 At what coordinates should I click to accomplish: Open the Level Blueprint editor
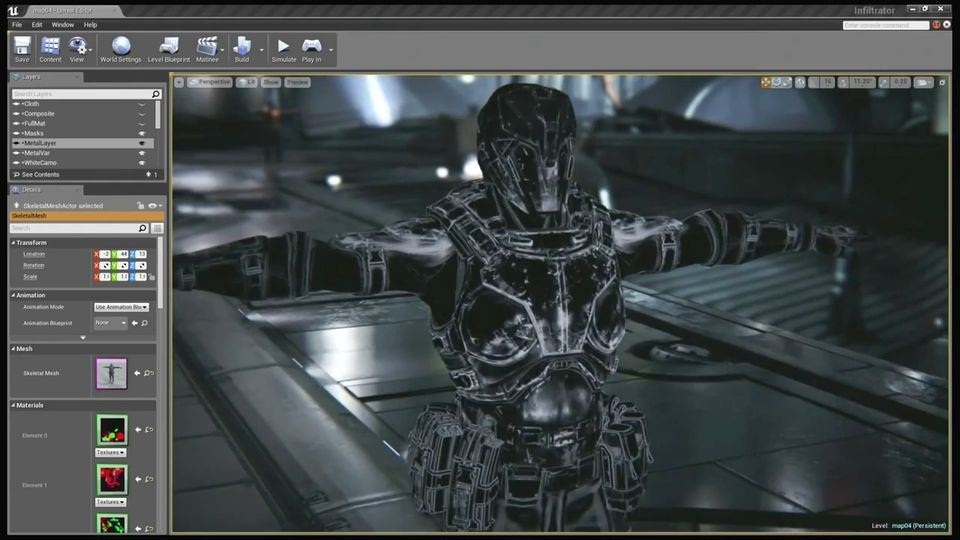pyautogui.click(x=169, y=49)
